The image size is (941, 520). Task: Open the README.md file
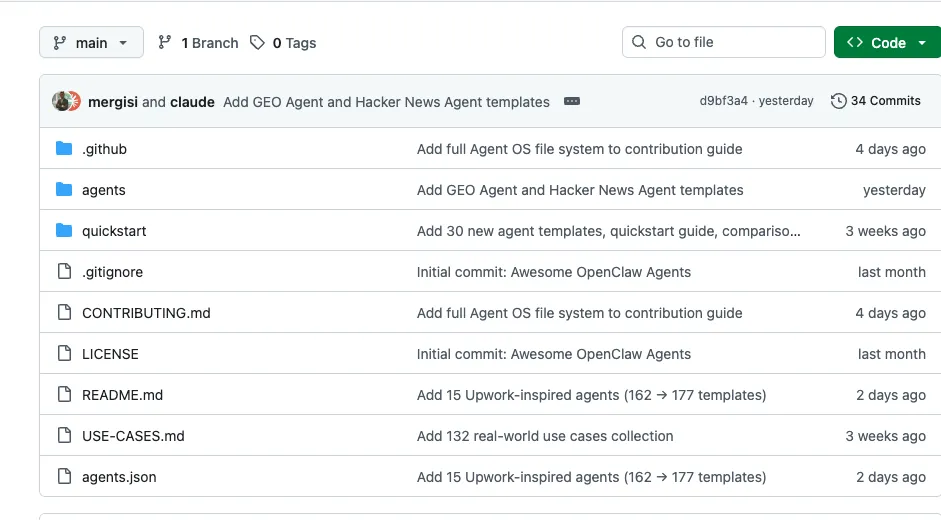point(122,395)
